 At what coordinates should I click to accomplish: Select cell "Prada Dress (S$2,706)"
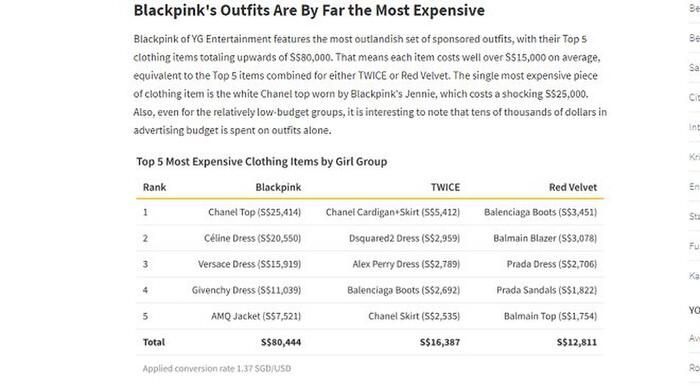552,264
